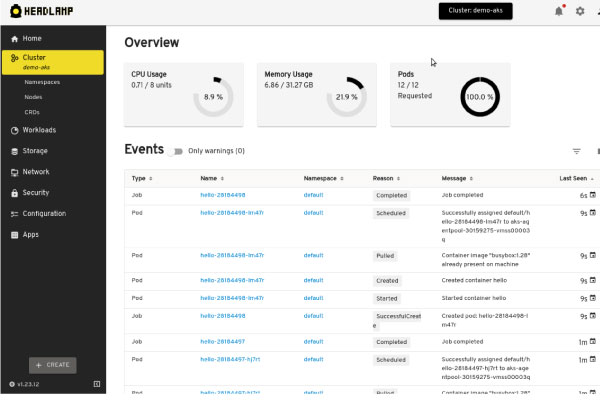Click the Headlamp logo
This screenshot has height=400, width=600.
(42, 11)
